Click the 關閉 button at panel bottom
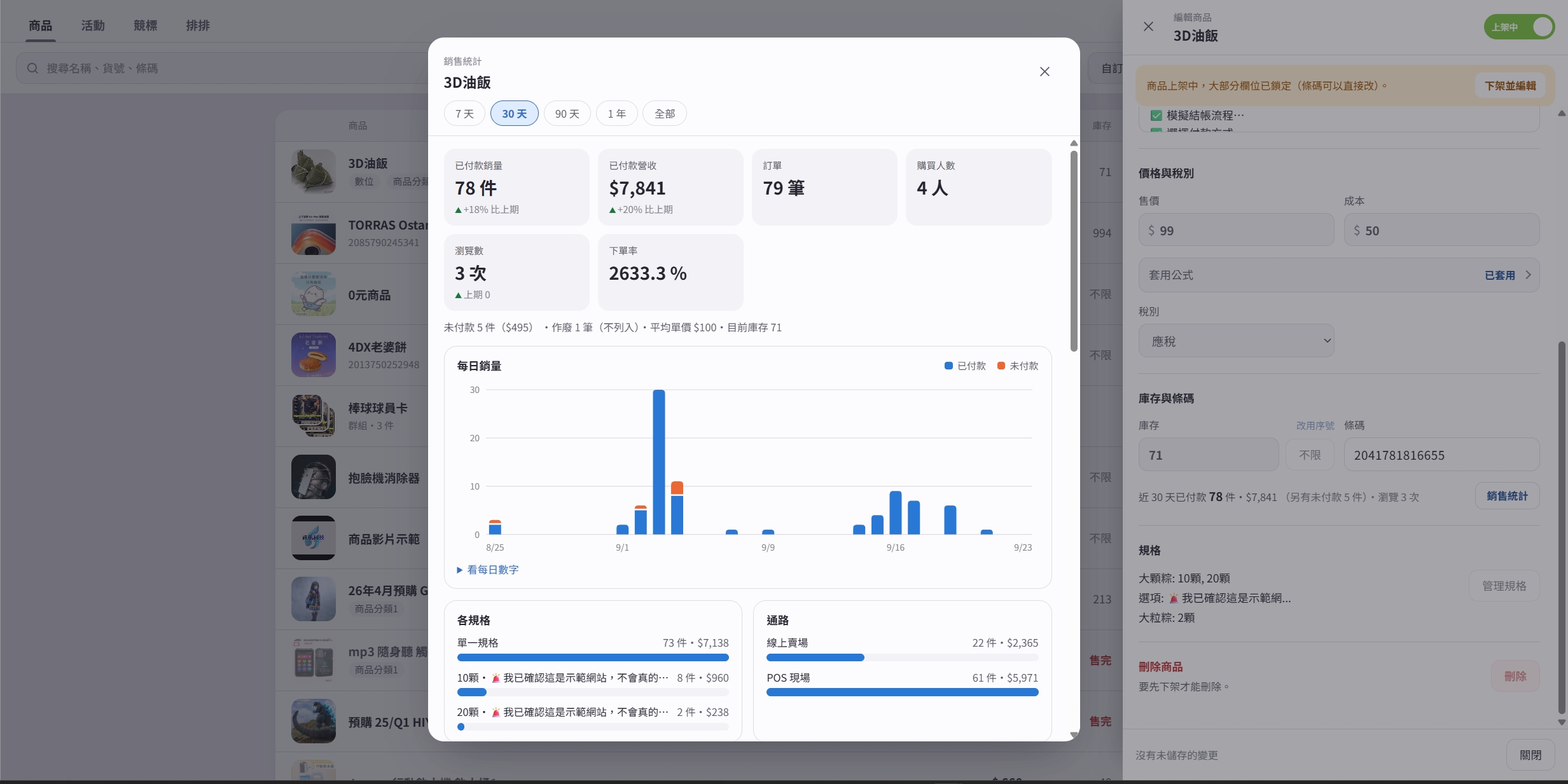 click(x=1530, y=755)
